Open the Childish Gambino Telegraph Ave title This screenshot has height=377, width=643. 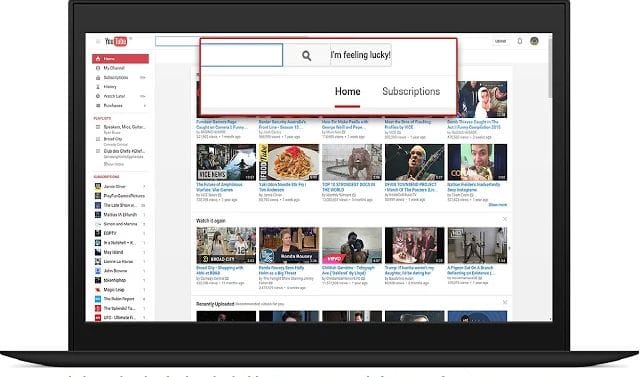click(349, 270)
